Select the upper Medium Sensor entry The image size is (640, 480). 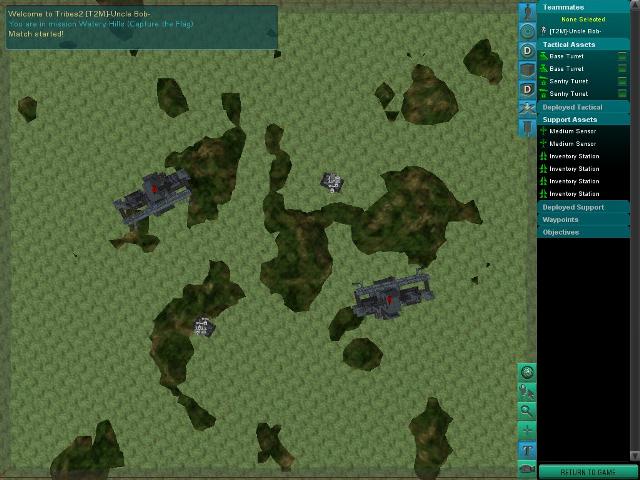583,131
